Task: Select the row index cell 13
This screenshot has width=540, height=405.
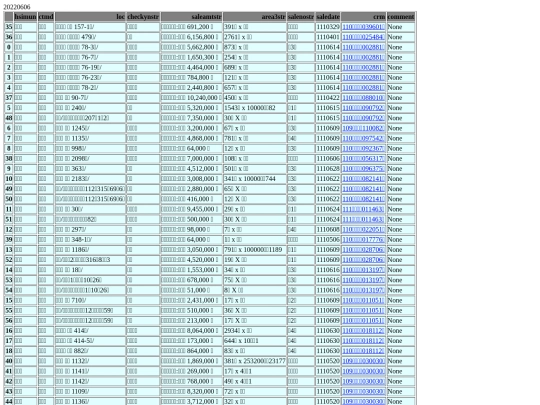Action: 9,250
